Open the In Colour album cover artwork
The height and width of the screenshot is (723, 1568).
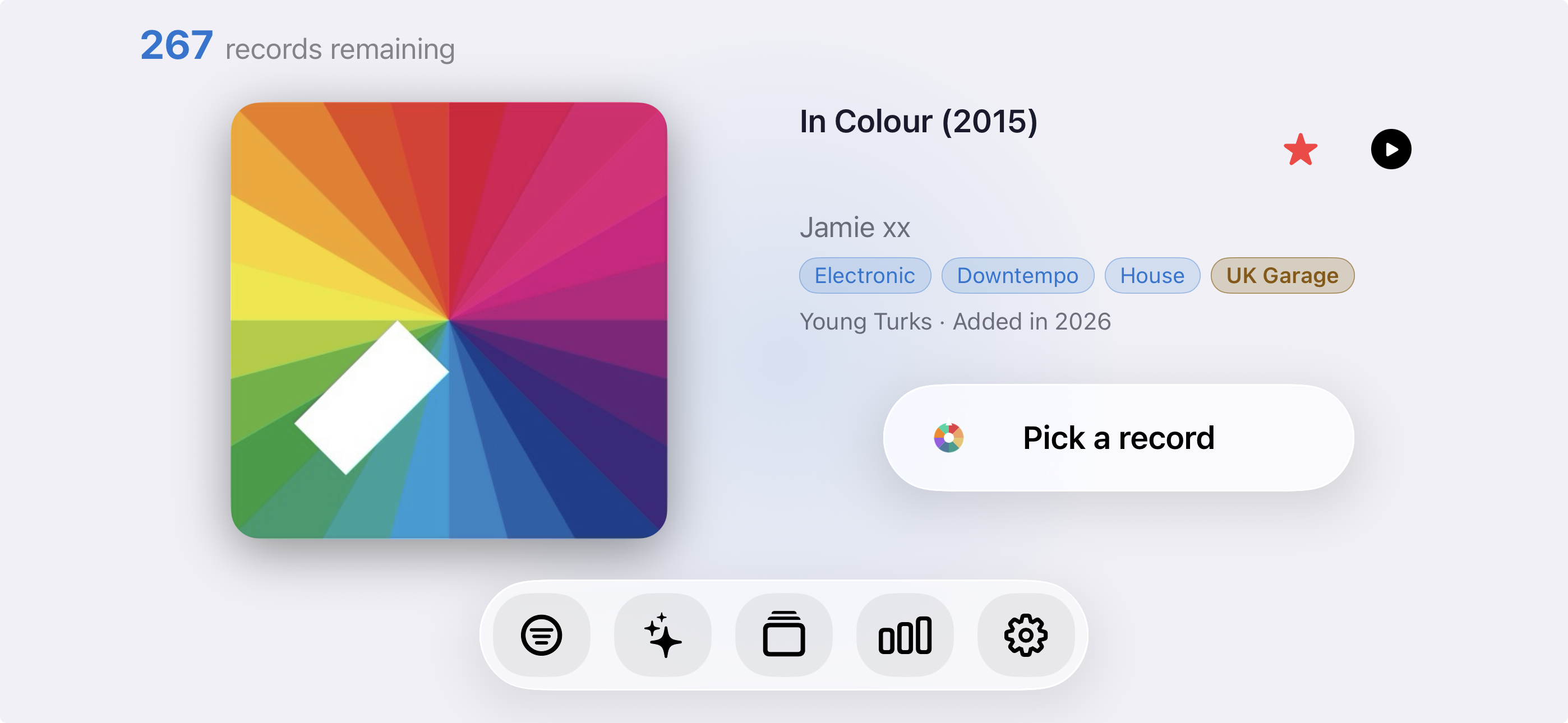click(449, 320)
